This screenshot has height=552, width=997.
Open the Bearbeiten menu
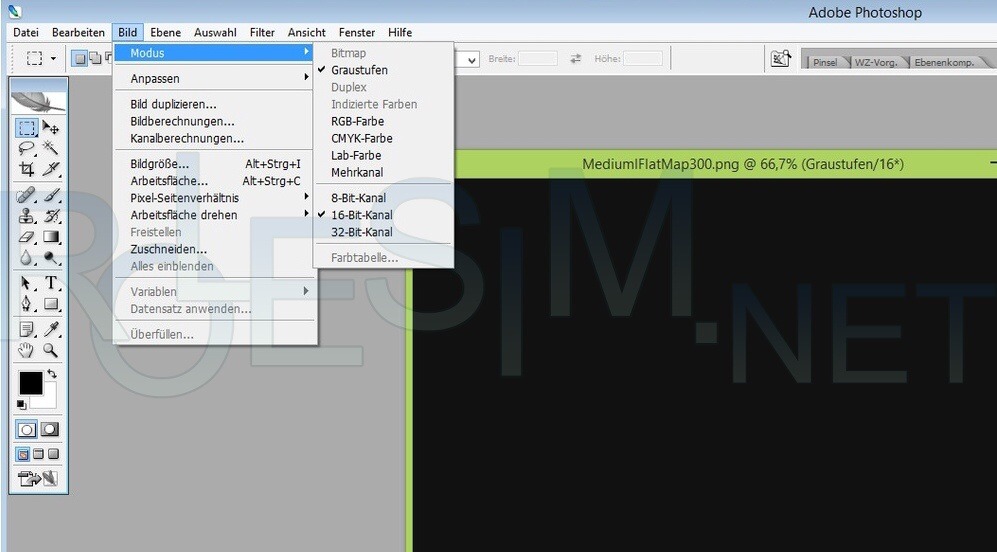click(x=78, y=32)
